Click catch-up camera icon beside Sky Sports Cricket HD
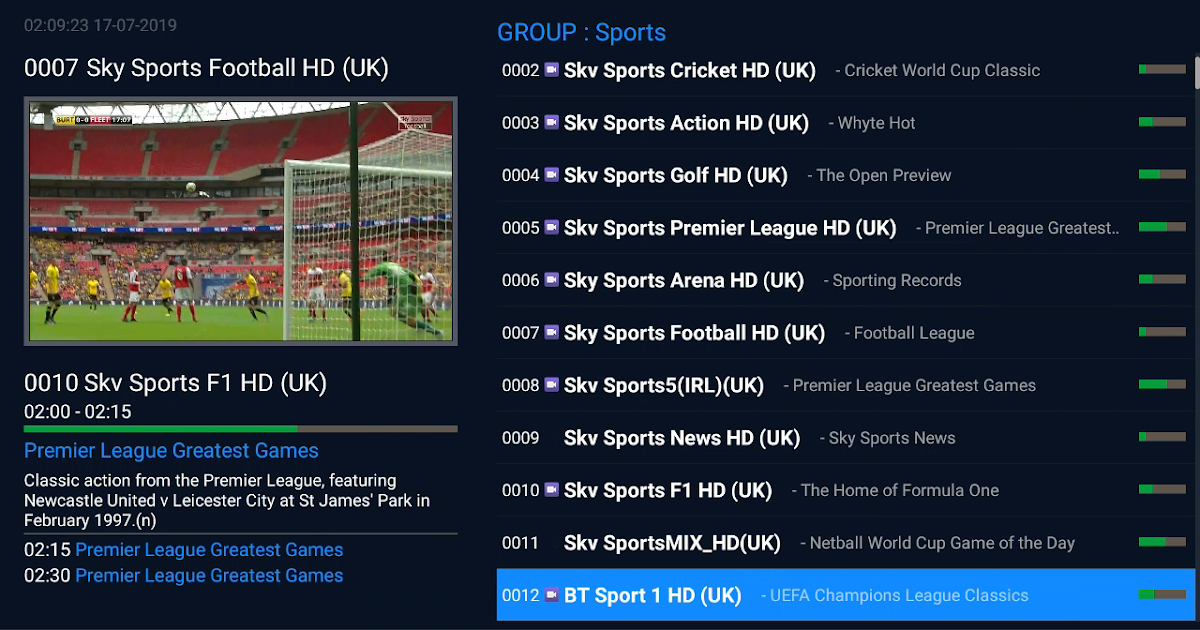Viewport: 1200px width, 630px height. pos(551,70)
